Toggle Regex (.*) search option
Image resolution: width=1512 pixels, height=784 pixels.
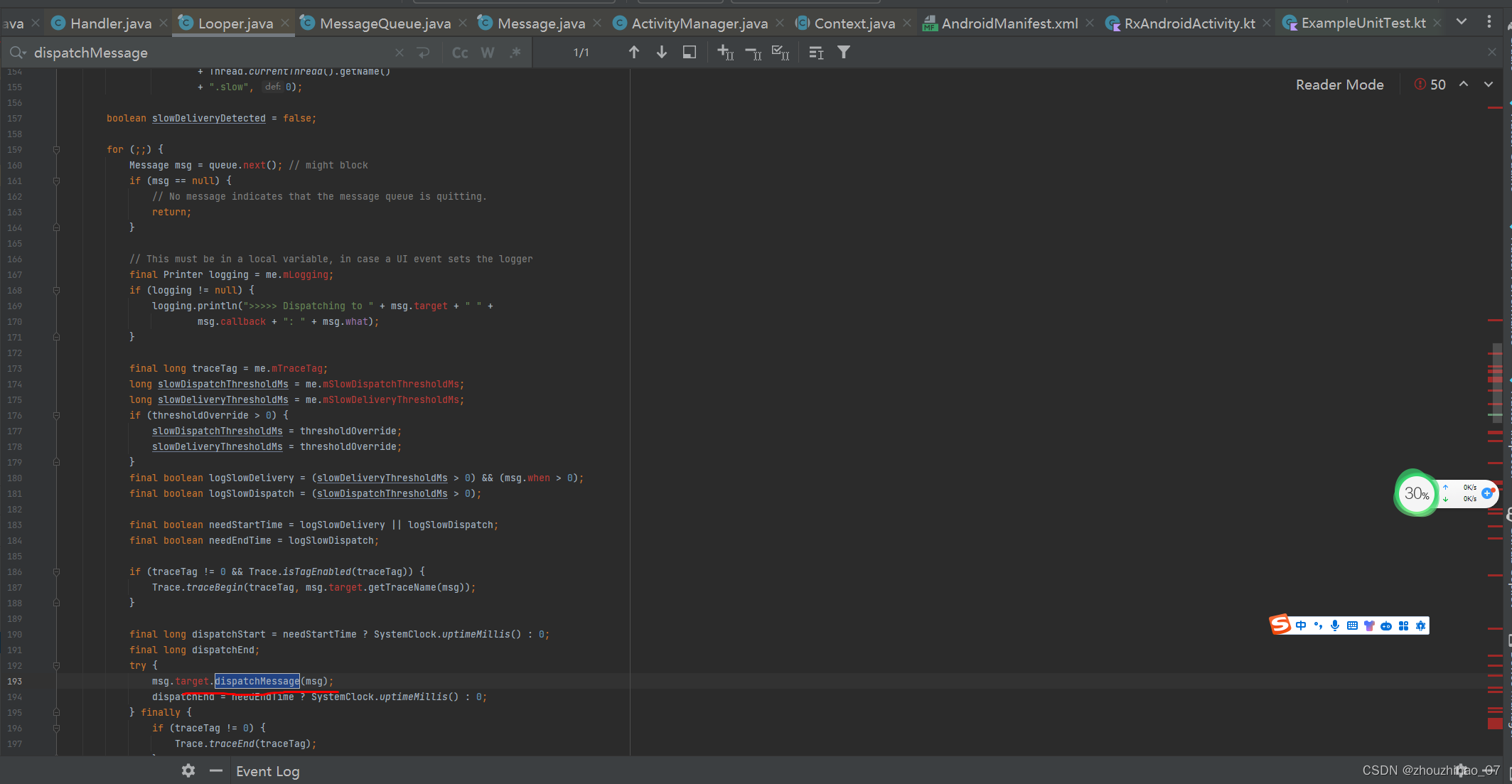coord(515,53)
